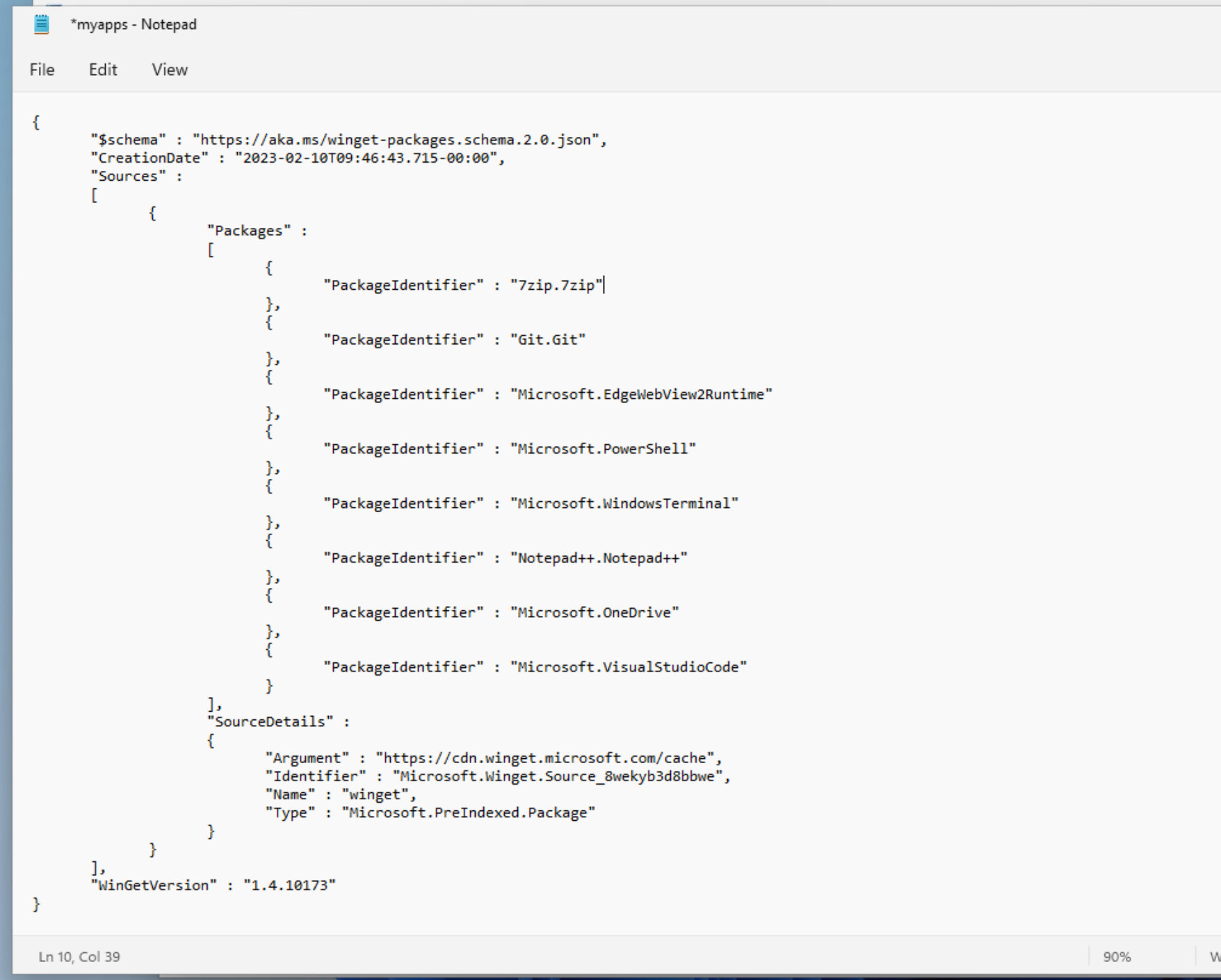The width and height of the screenshot is (1221, 980).
Task: Click the "Microsoft.PreIndexed.Package" value
Action: click(469, 812)
